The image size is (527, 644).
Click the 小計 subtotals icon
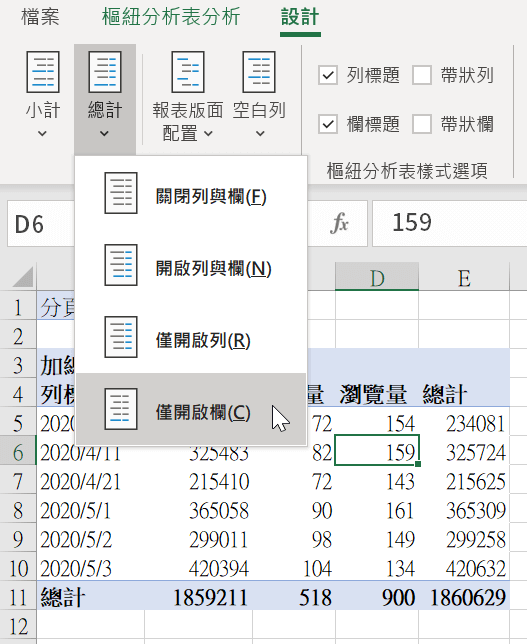(43, 72)
